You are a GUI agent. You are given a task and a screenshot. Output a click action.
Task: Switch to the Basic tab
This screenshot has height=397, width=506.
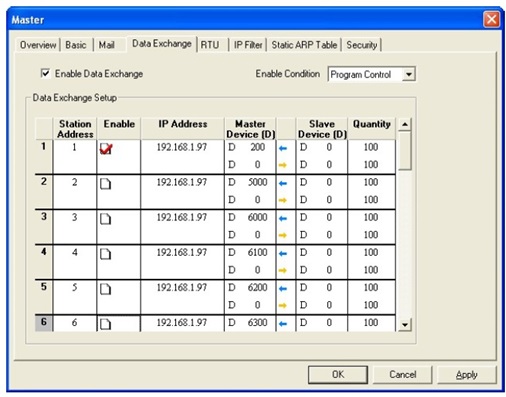click(76, 45)
